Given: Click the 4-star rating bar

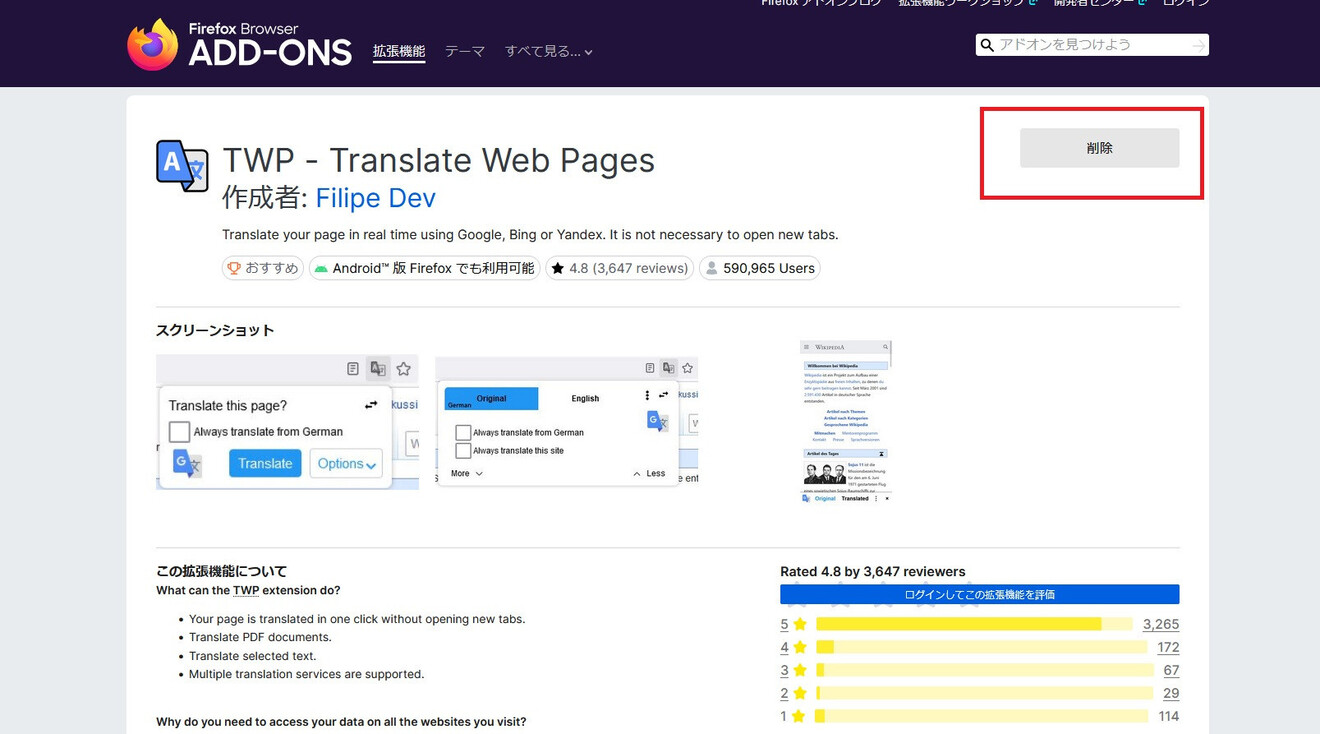Looking at the screenshot, I should [982, 647].
